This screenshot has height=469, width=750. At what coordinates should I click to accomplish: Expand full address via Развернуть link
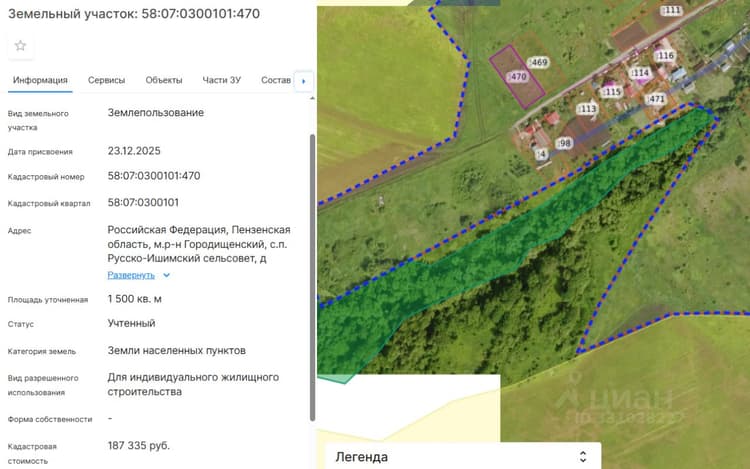131,275
